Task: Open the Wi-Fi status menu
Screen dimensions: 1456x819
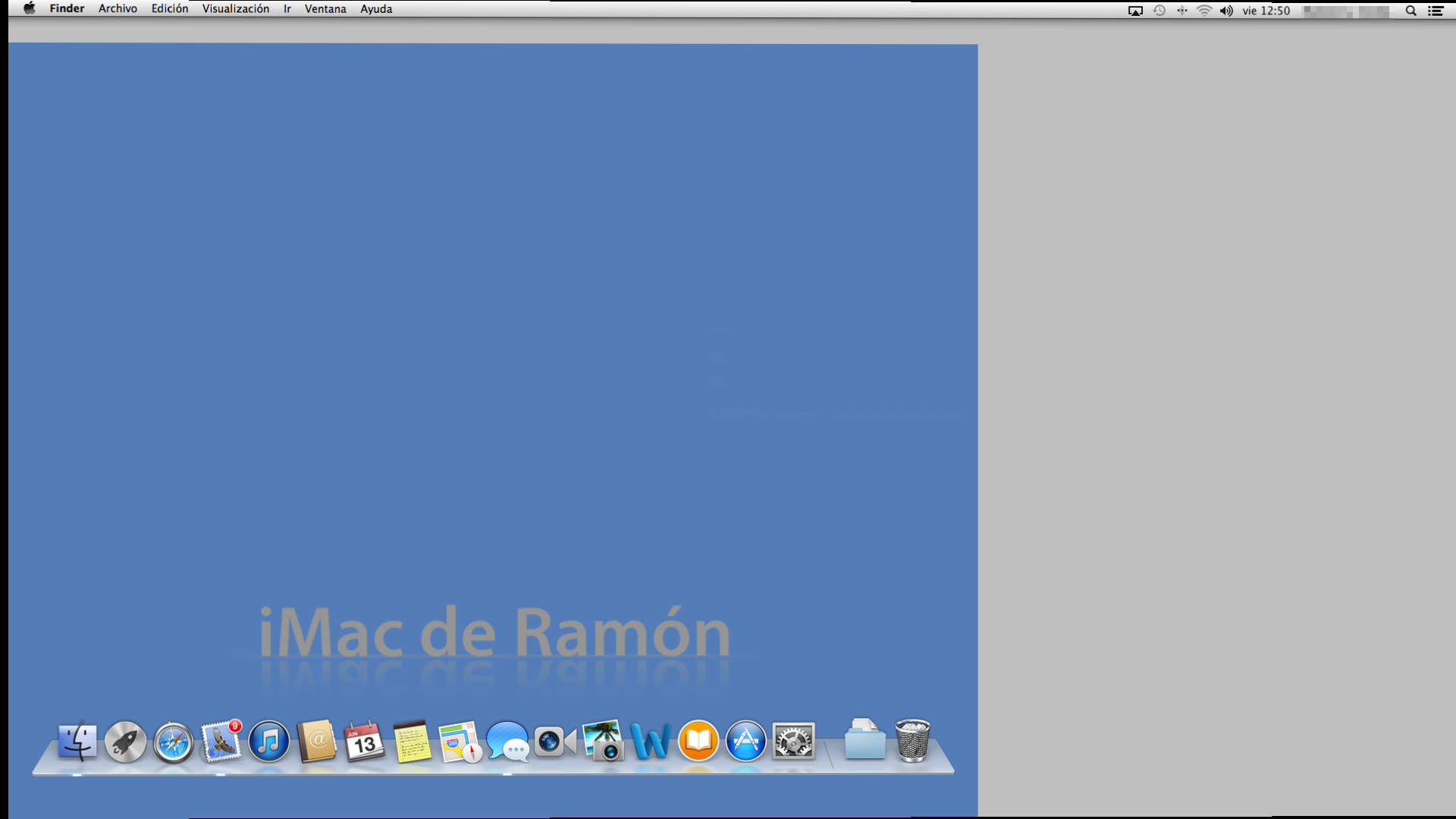Action: [x=1204, y=11]
